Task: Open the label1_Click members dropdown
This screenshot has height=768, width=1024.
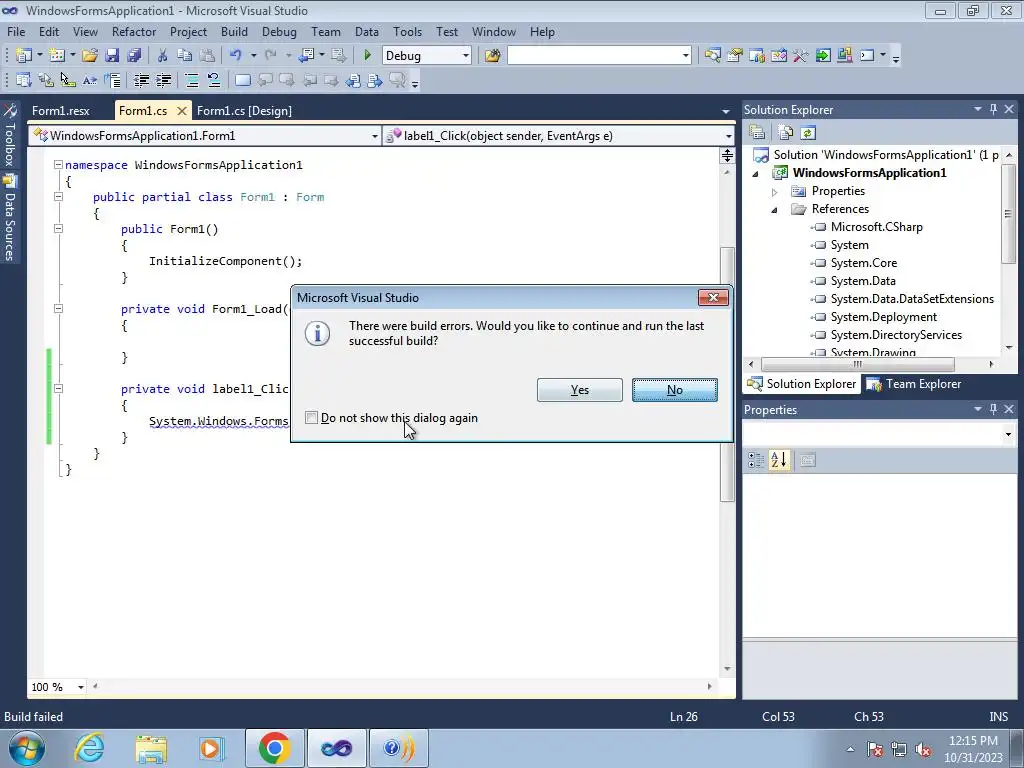Action: [728, 136]
